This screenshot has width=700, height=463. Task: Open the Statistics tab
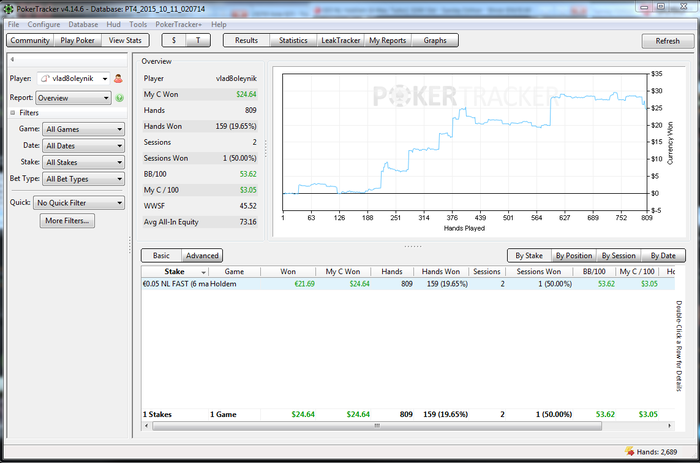293,40
